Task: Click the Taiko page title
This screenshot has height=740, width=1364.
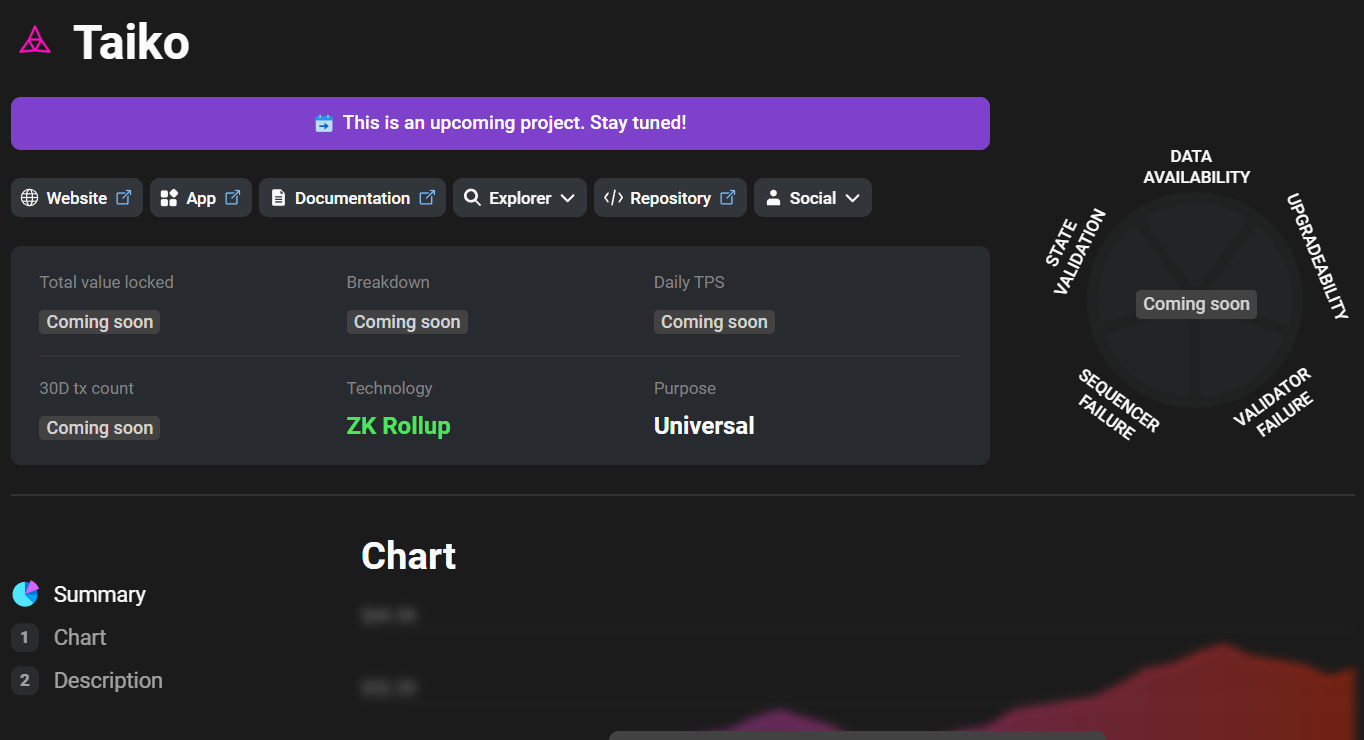Action: [x=131, y=42]
